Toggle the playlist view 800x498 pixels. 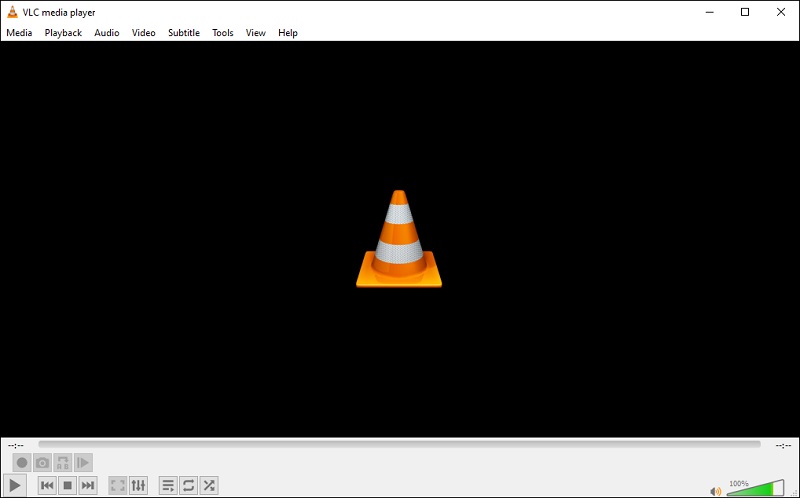point(168,485)
